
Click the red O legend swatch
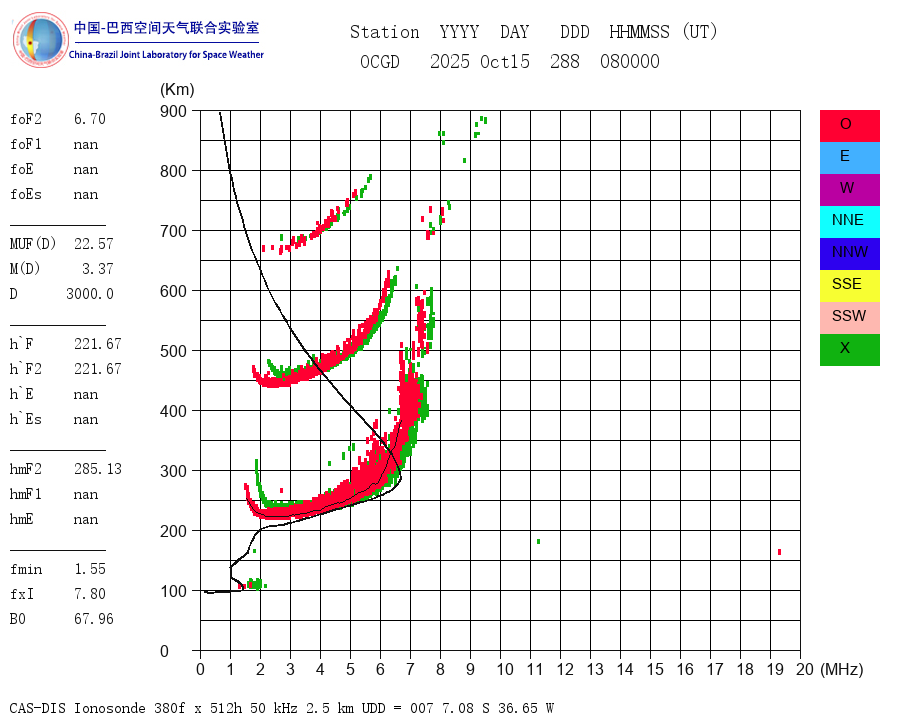(x=849, y=126)
